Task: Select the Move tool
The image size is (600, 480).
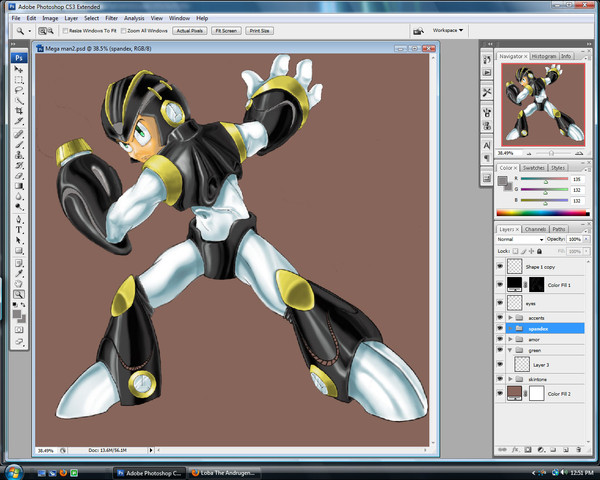Action: pyautogui.click(x=19, y=68)
